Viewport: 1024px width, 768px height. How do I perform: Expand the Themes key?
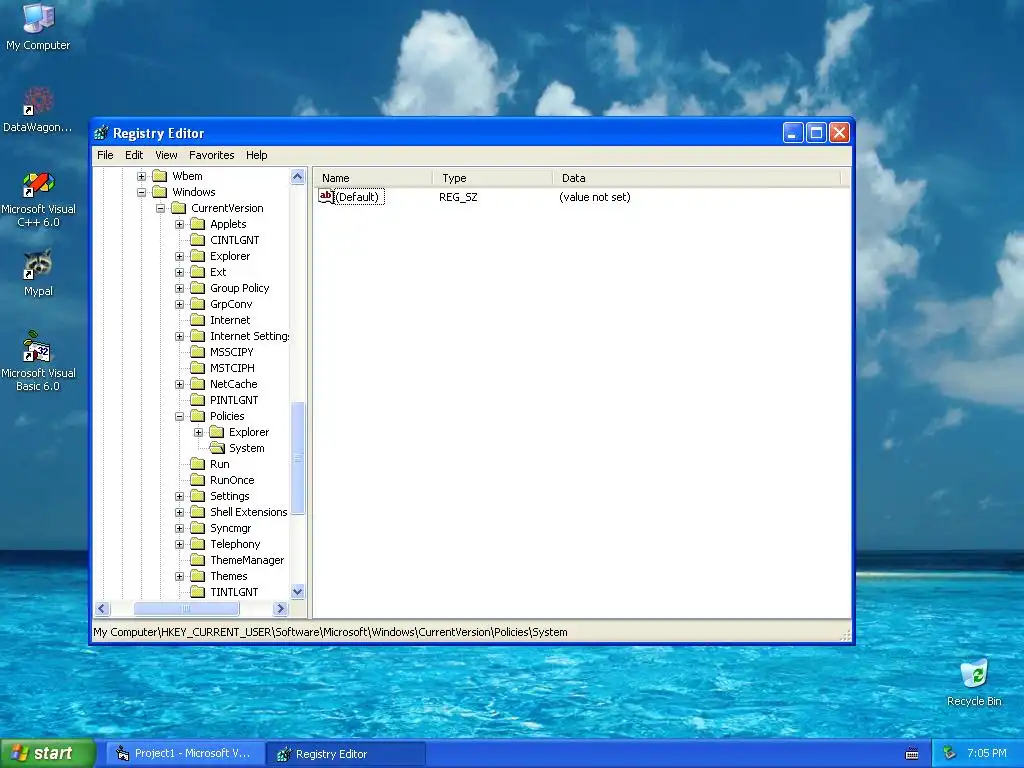(179, 576)
